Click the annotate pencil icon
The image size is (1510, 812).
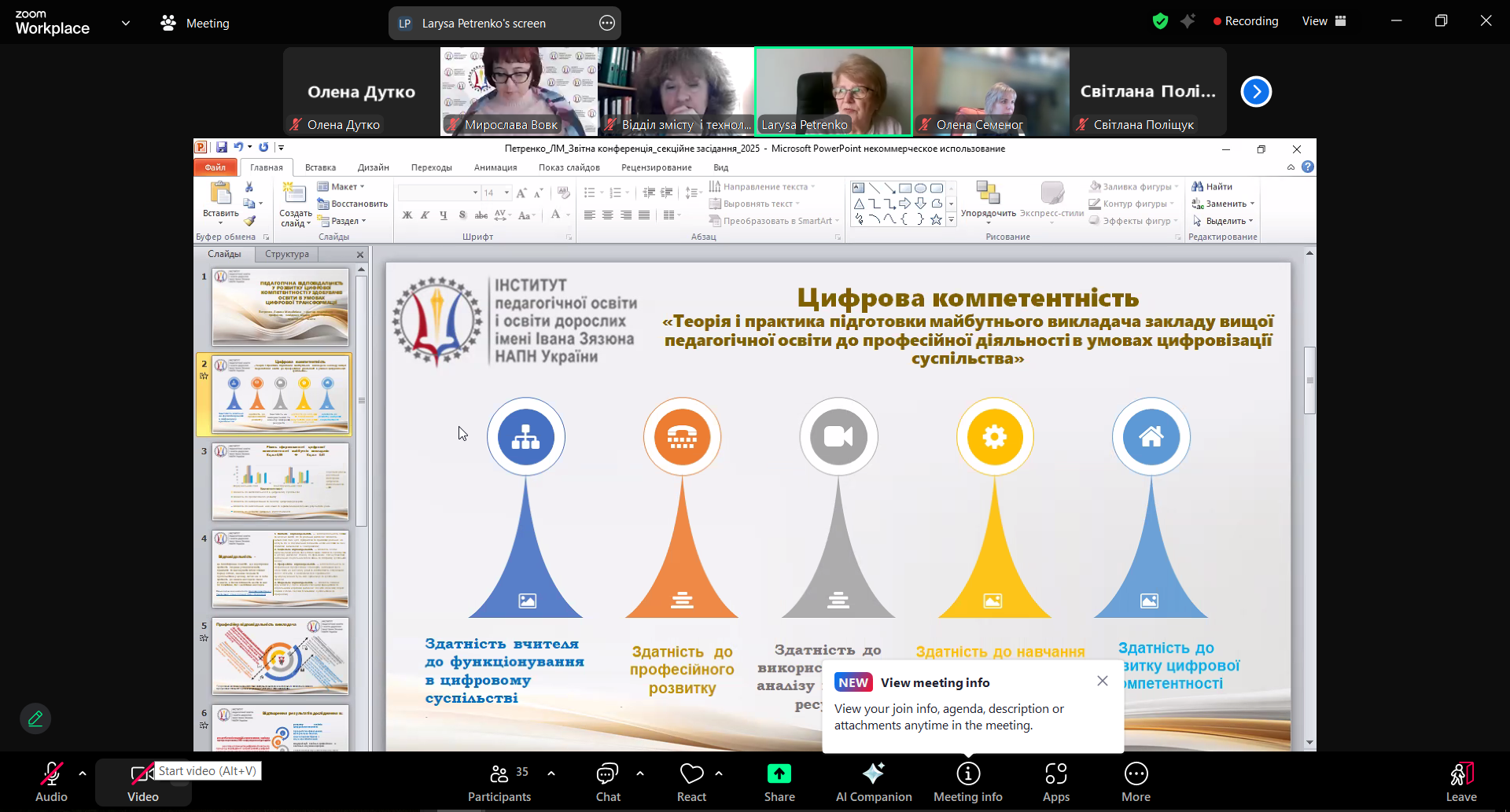(35, 718)
